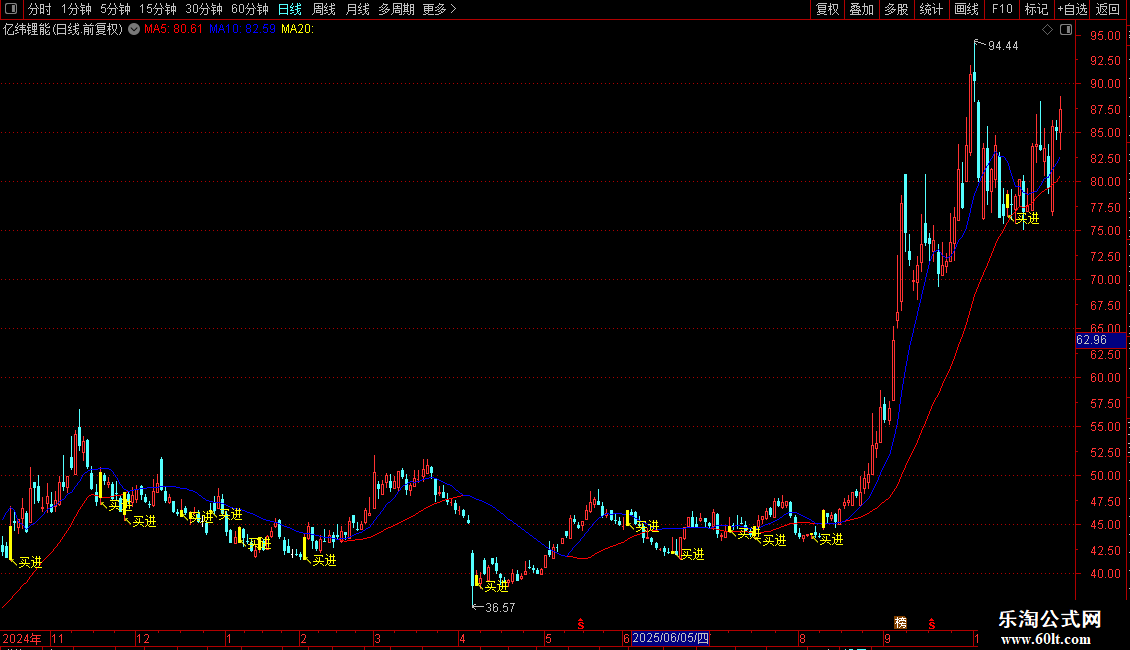Click the 亿纬锂能(日线.前复权) title
The width and height of the screenshot is (1130, 650).
[x=63, y=30]
